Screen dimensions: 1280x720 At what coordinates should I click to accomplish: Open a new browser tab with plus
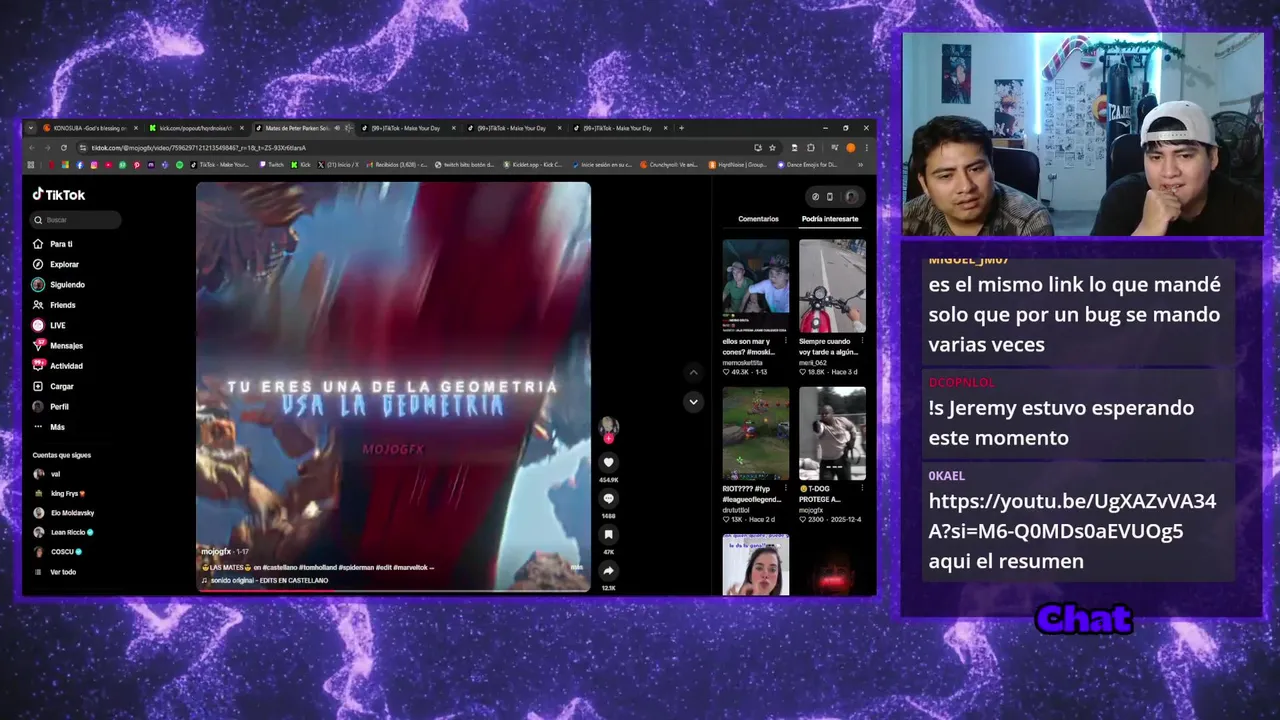coord(682,128)
